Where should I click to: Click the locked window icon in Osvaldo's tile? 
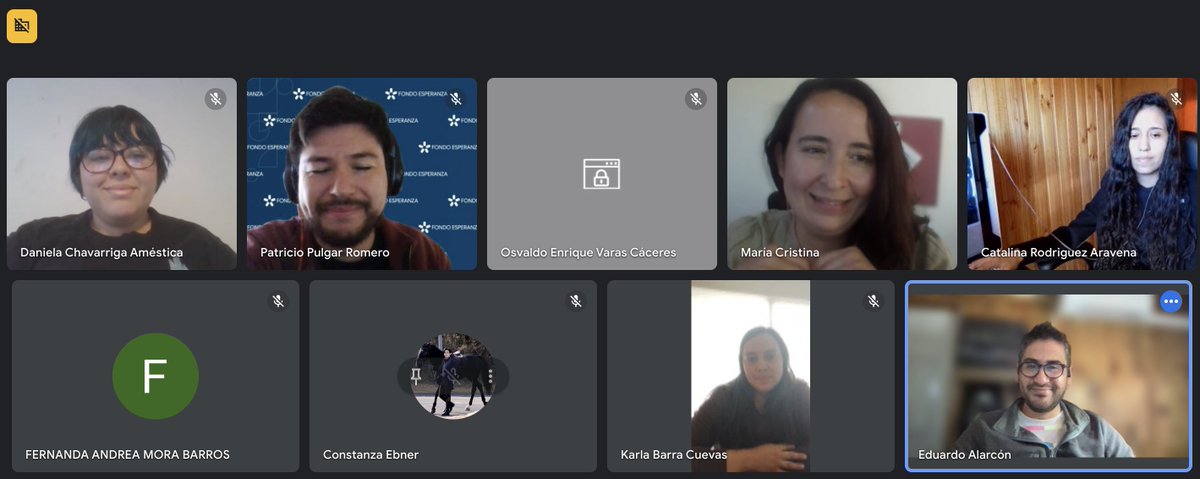click(602, 174)
